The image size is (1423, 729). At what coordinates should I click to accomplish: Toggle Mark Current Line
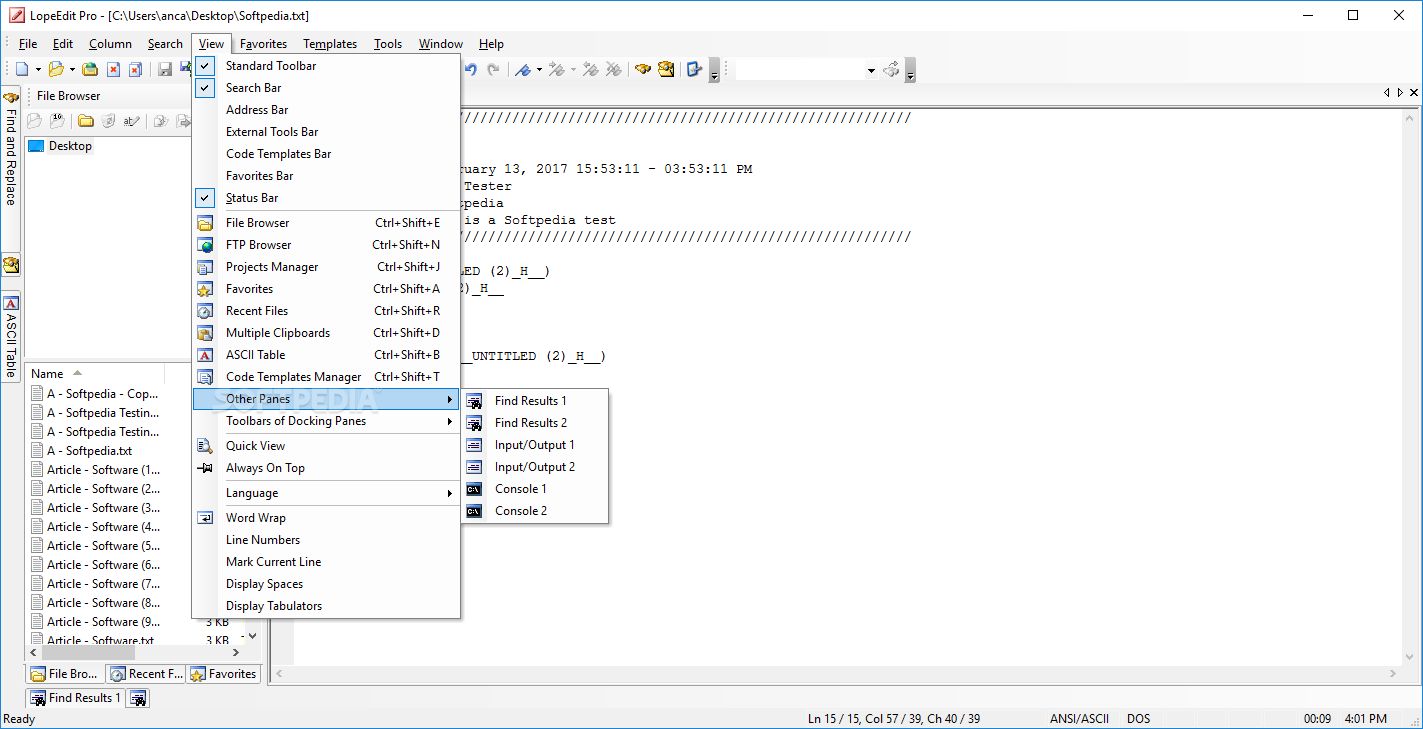[326, 562]
